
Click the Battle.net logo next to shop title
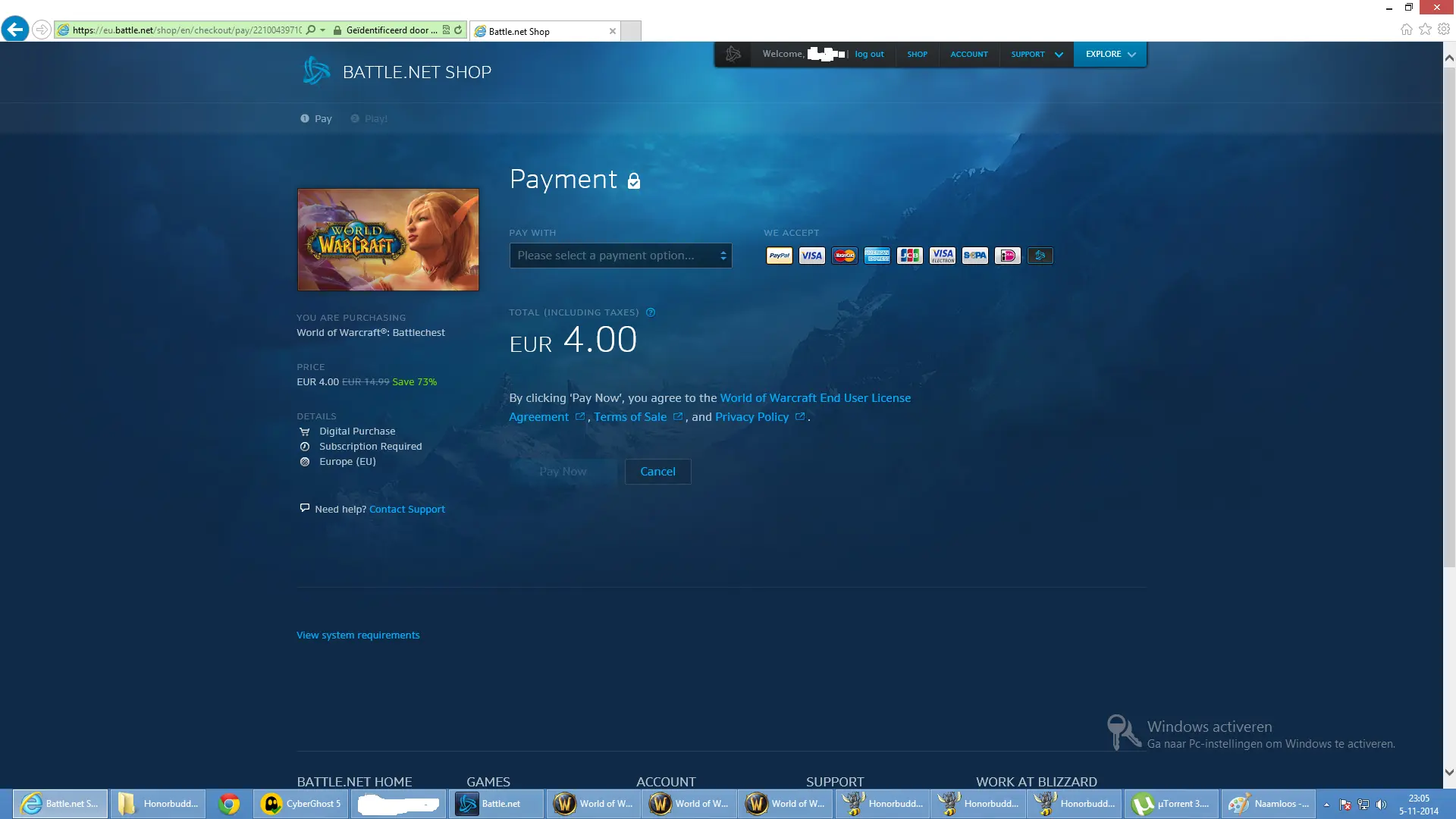click(x=316, y=71)
